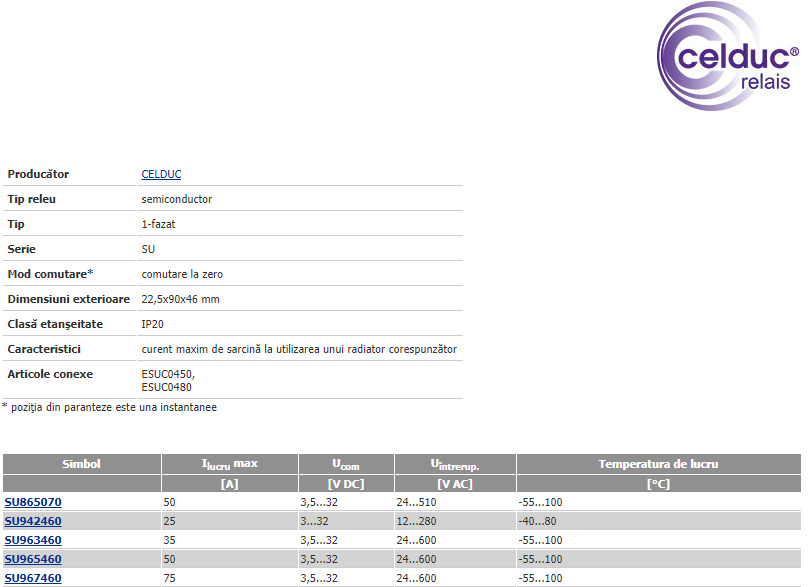Click voltage 24...510 for SU865070
Image resolution: width=808 pixels, height=587 pixels.
coord(416,502)
